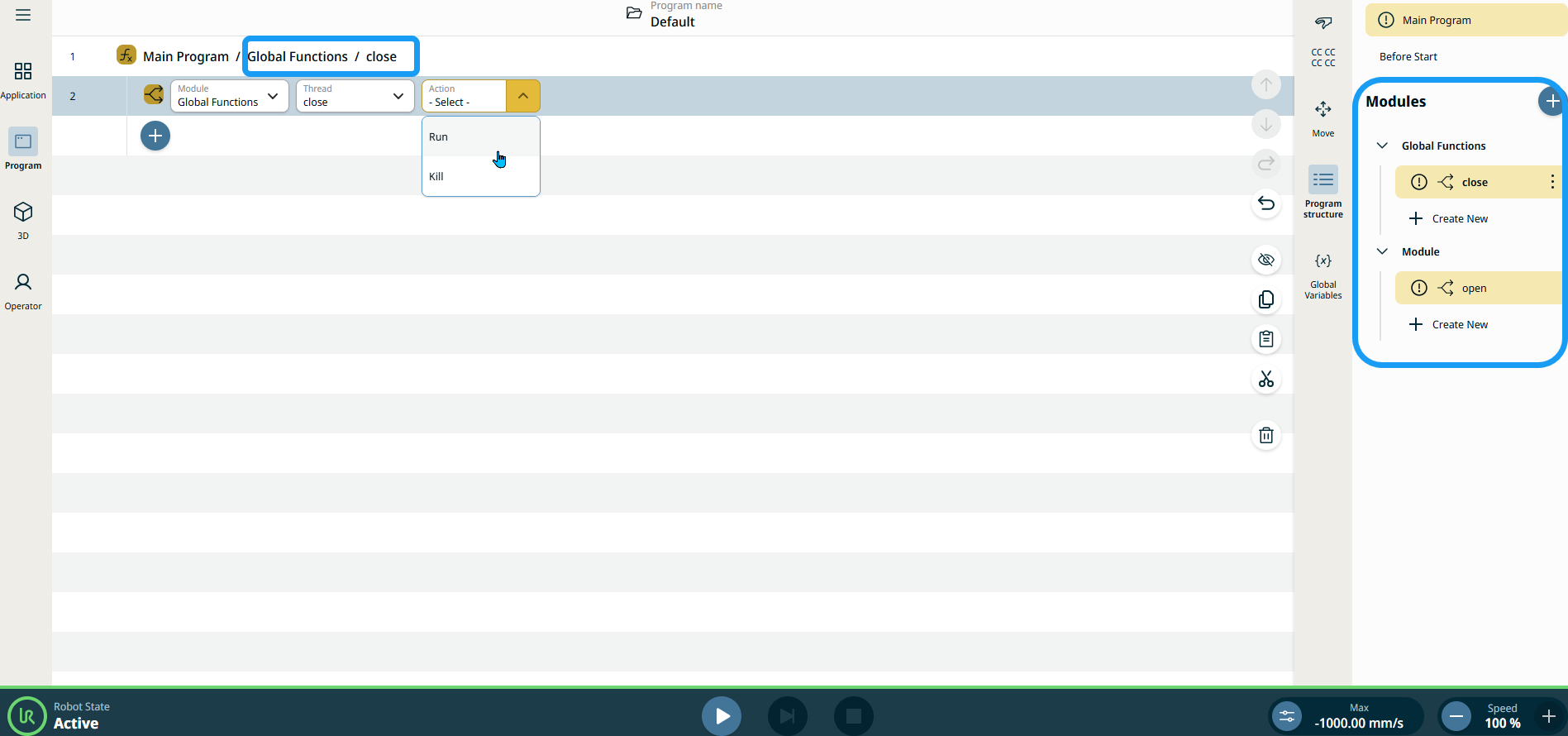Switch to the Operator tab
1568x736 pixels.
click(x=23, y=291)
